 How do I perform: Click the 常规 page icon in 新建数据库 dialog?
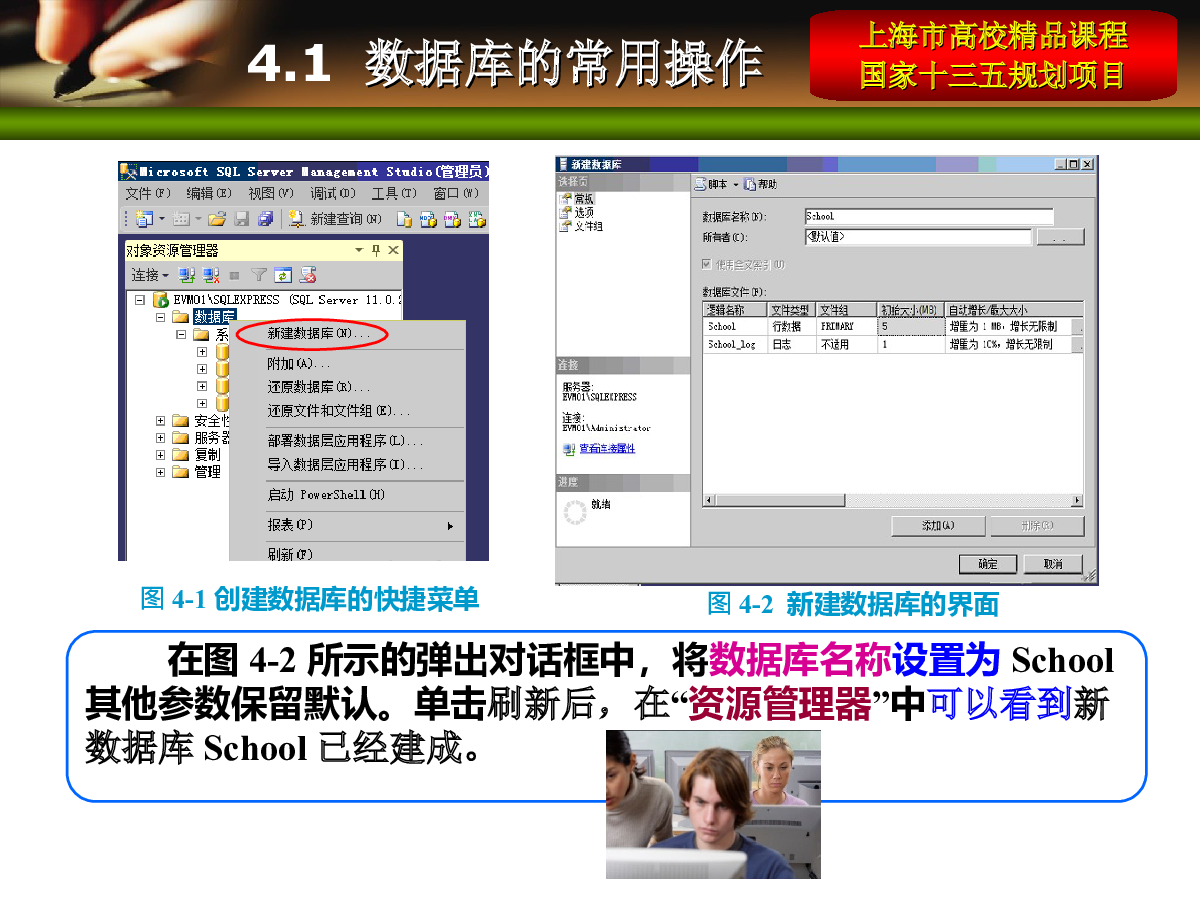[x=566, y=199]
